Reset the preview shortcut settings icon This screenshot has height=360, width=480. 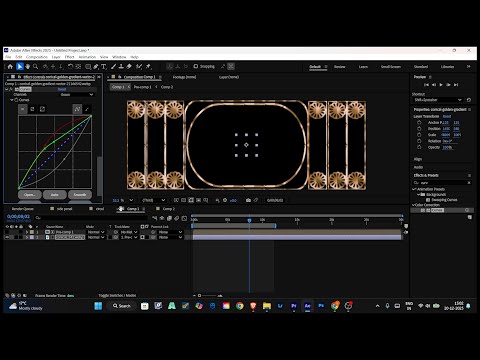(x=469, y=100)
